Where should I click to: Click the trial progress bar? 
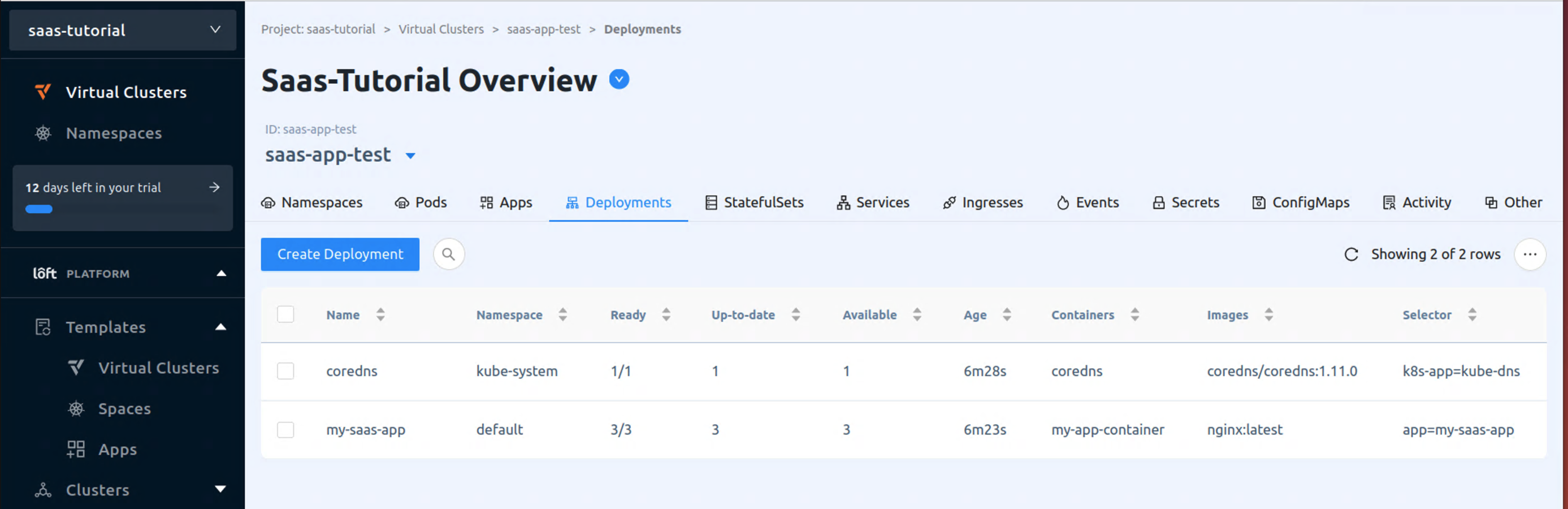point(39,209)
